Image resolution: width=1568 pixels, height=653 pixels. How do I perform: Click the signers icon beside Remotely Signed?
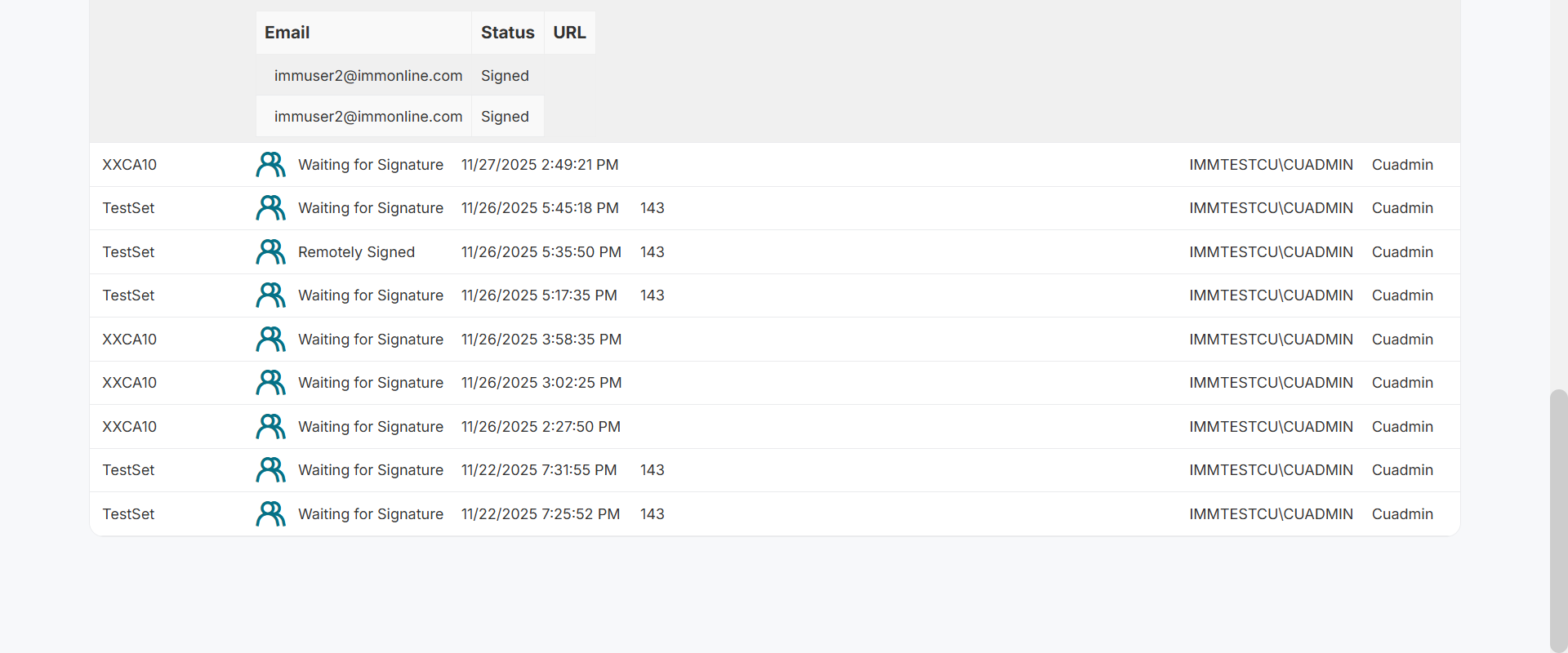[270, 252]
